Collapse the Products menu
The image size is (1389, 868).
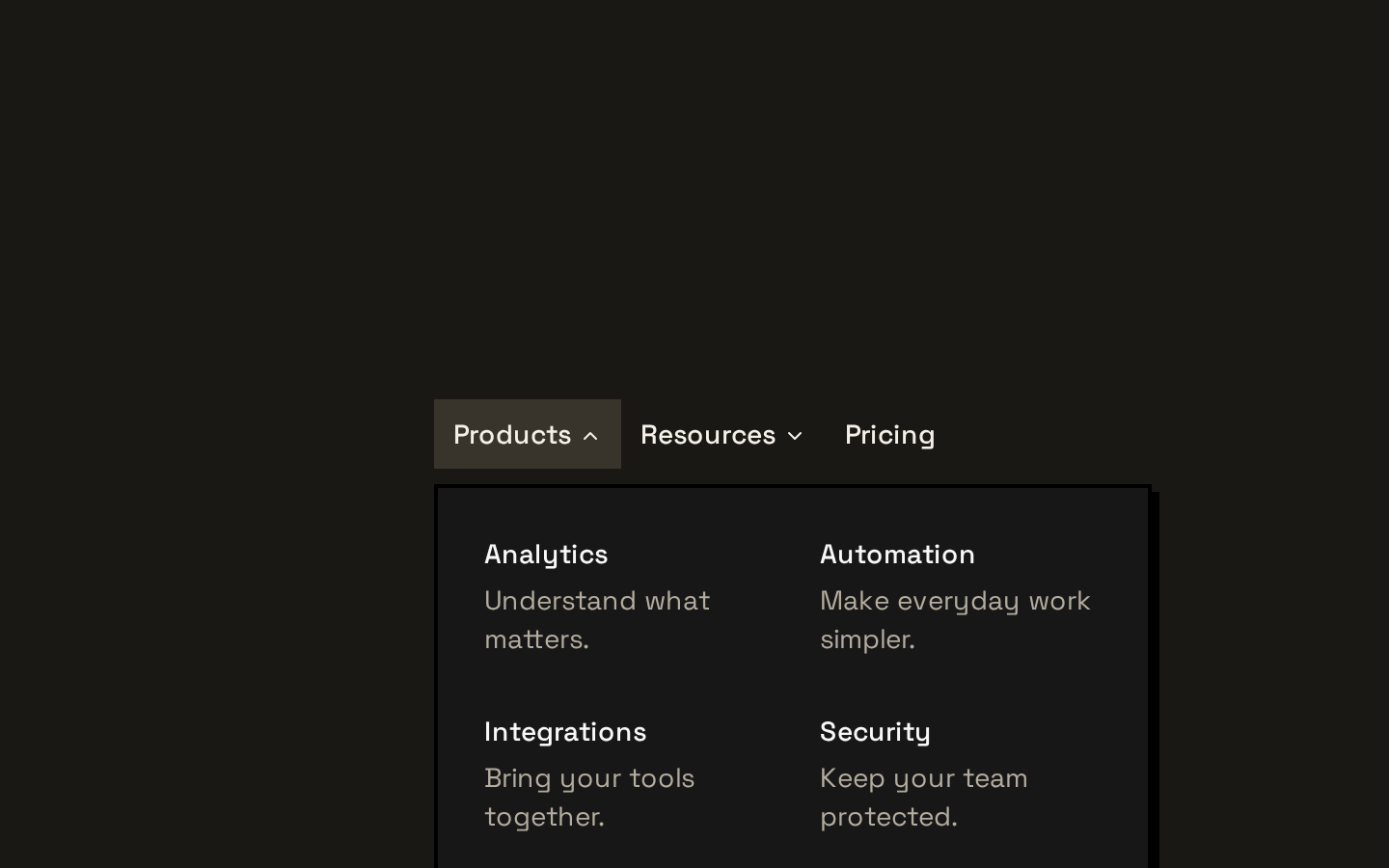click(x=527, y=434)
